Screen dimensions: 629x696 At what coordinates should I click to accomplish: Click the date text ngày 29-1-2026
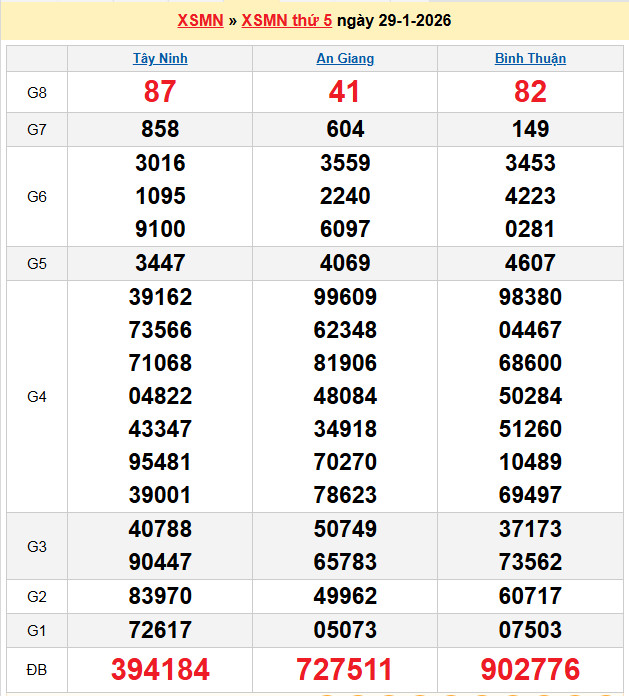(x=393, y=20)
